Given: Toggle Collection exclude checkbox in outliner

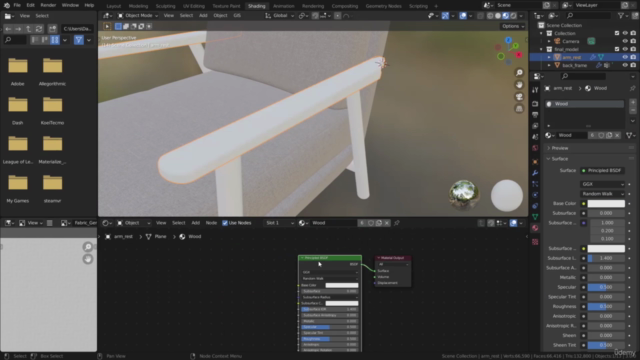Looking at the screenshot, I should click(617, 33).
